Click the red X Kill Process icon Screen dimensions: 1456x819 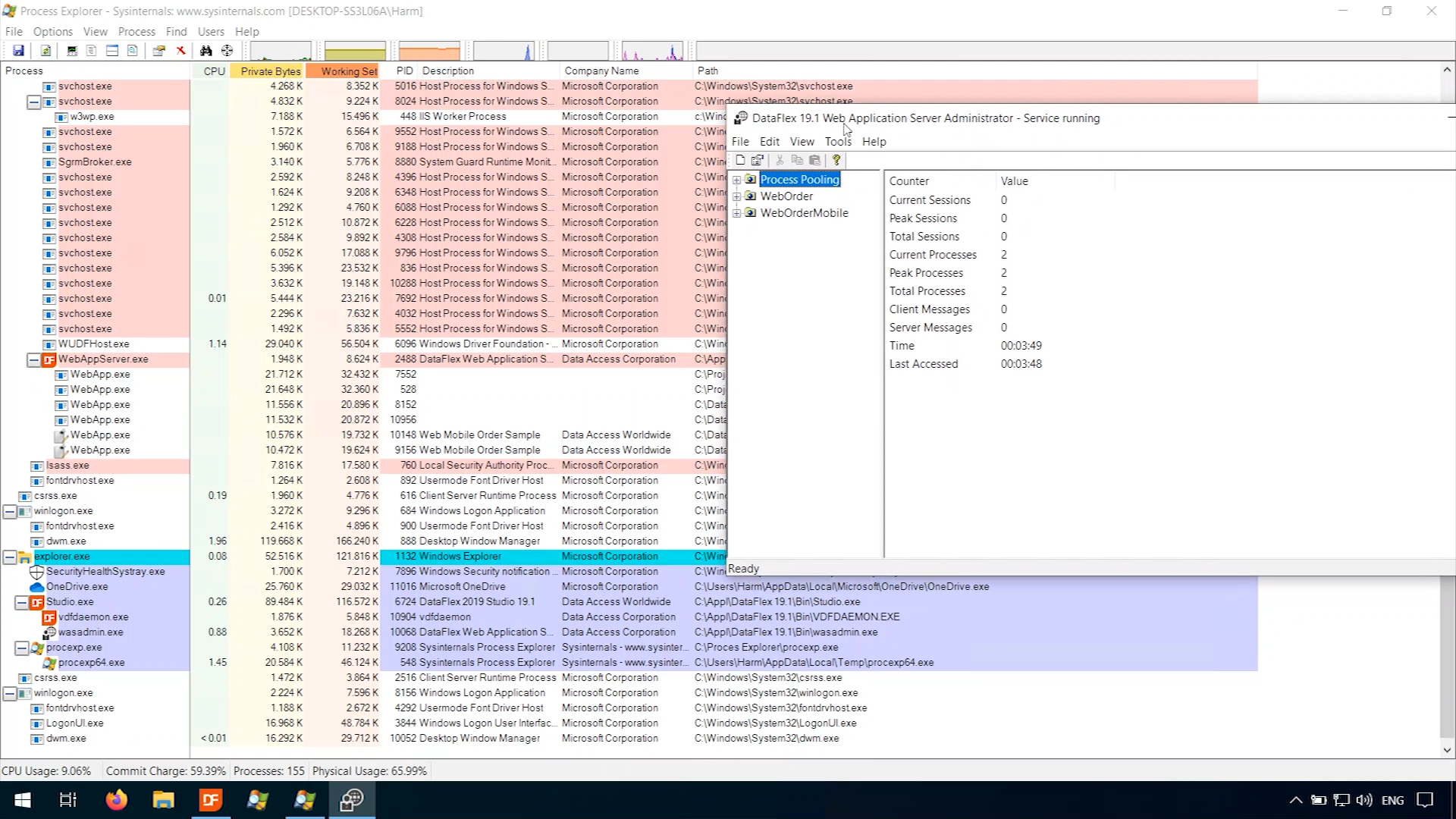pos(180,51)
